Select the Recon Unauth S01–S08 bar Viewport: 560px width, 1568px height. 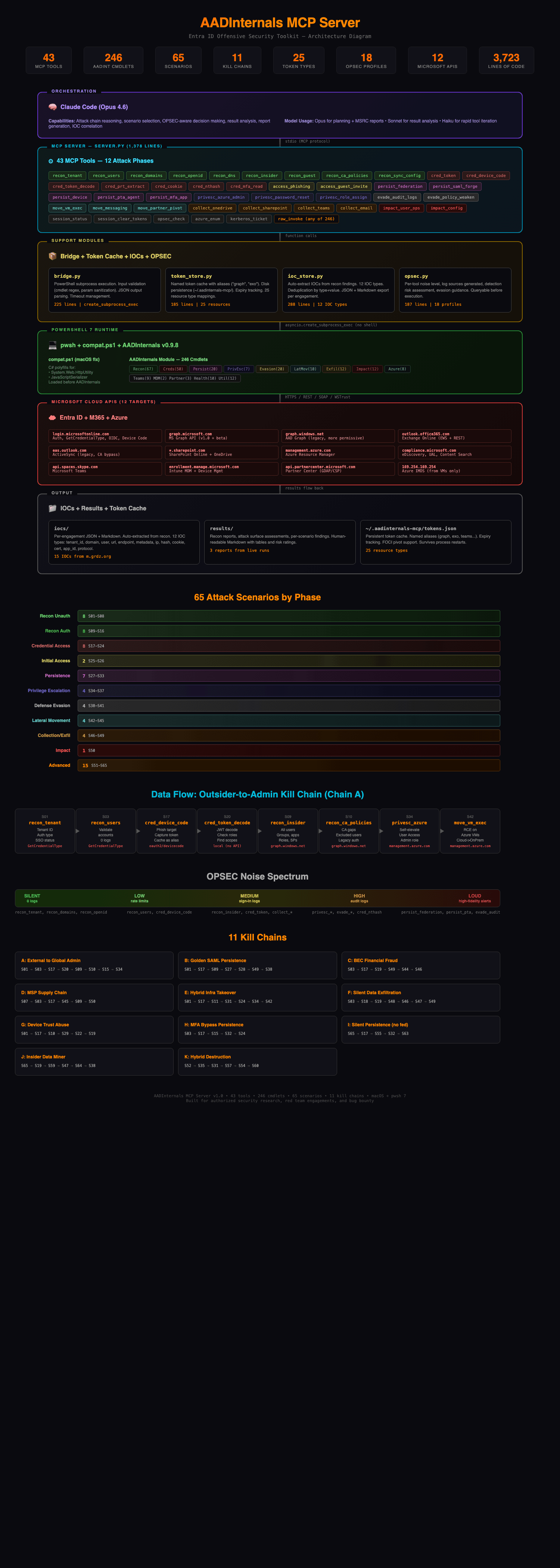point(289,616)
